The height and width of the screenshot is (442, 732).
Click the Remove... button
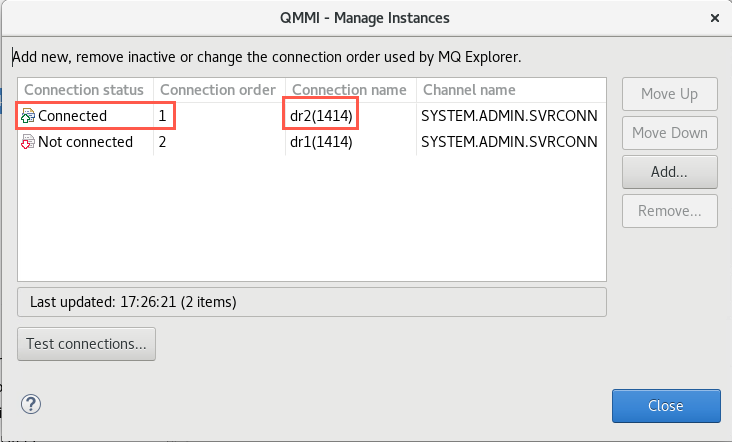669,211
